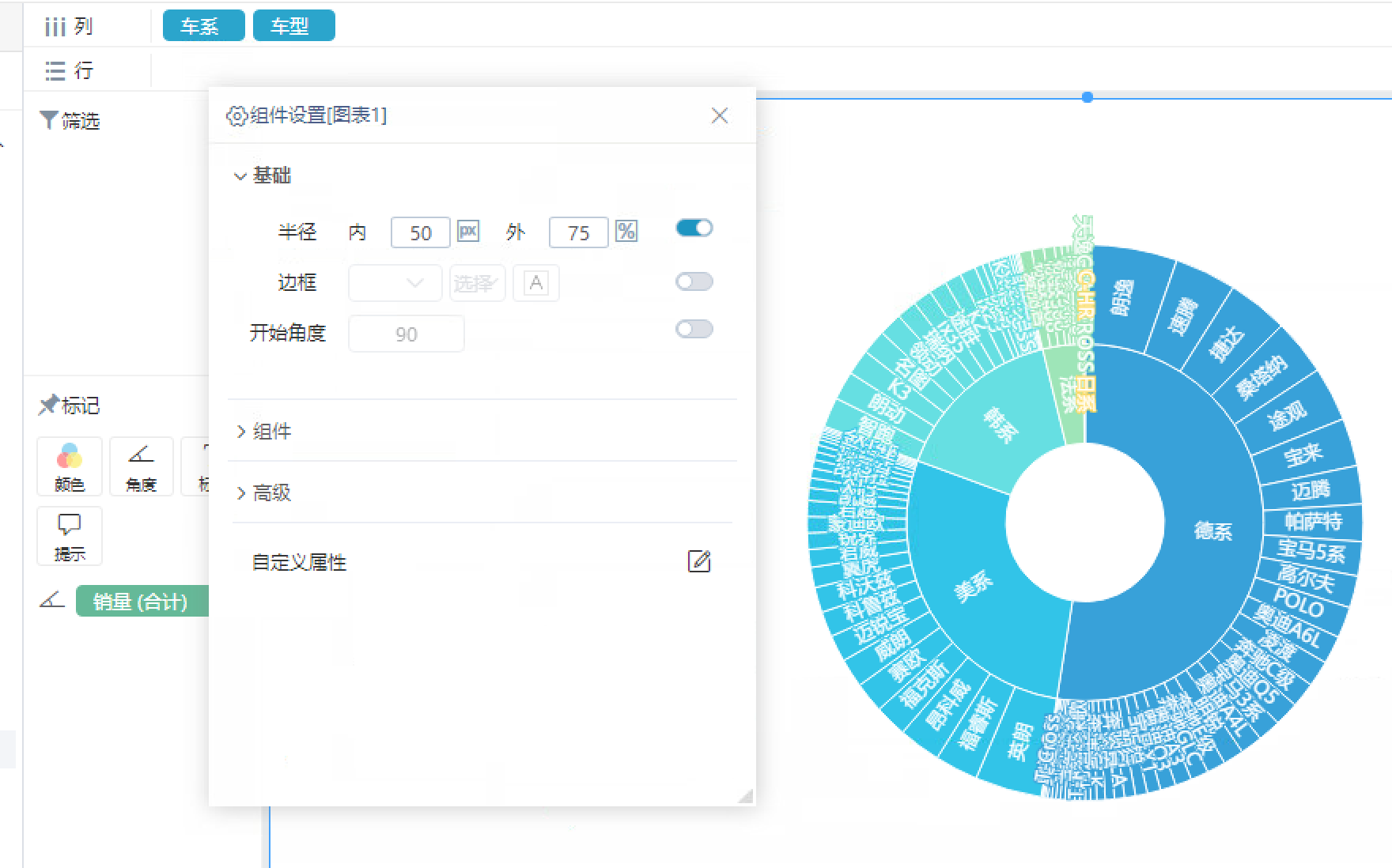Click the 韩系 chart segment
This screenshot has height=868, width=1392.
coord(1000,425)
